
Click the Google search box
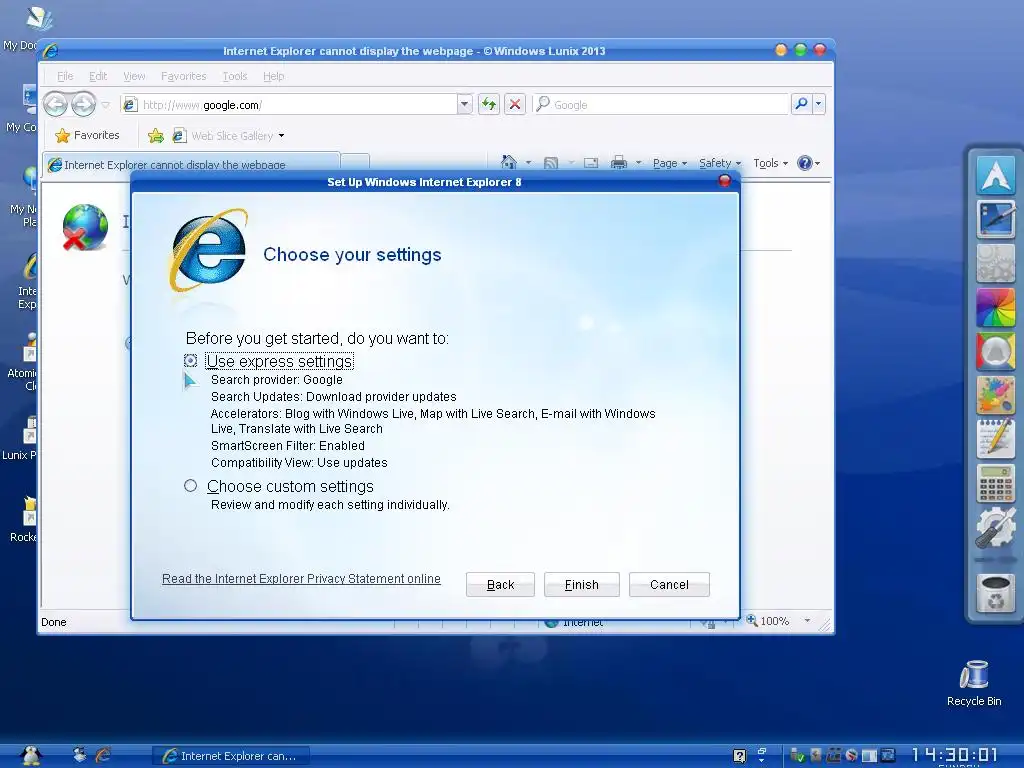pyautogui.click(x=661, y=104)
